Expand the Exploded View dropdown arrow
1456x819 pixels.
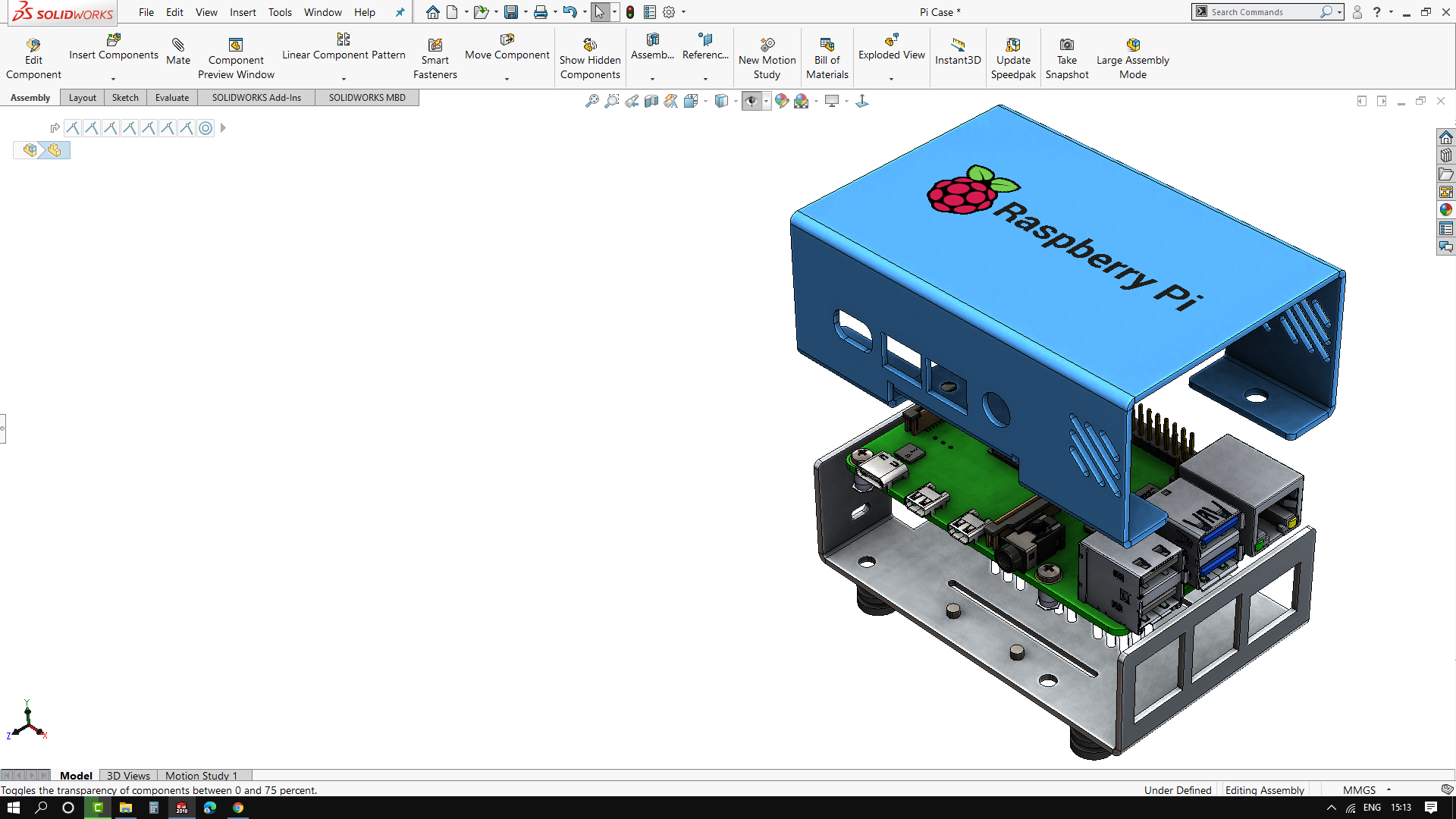point(891,79)
